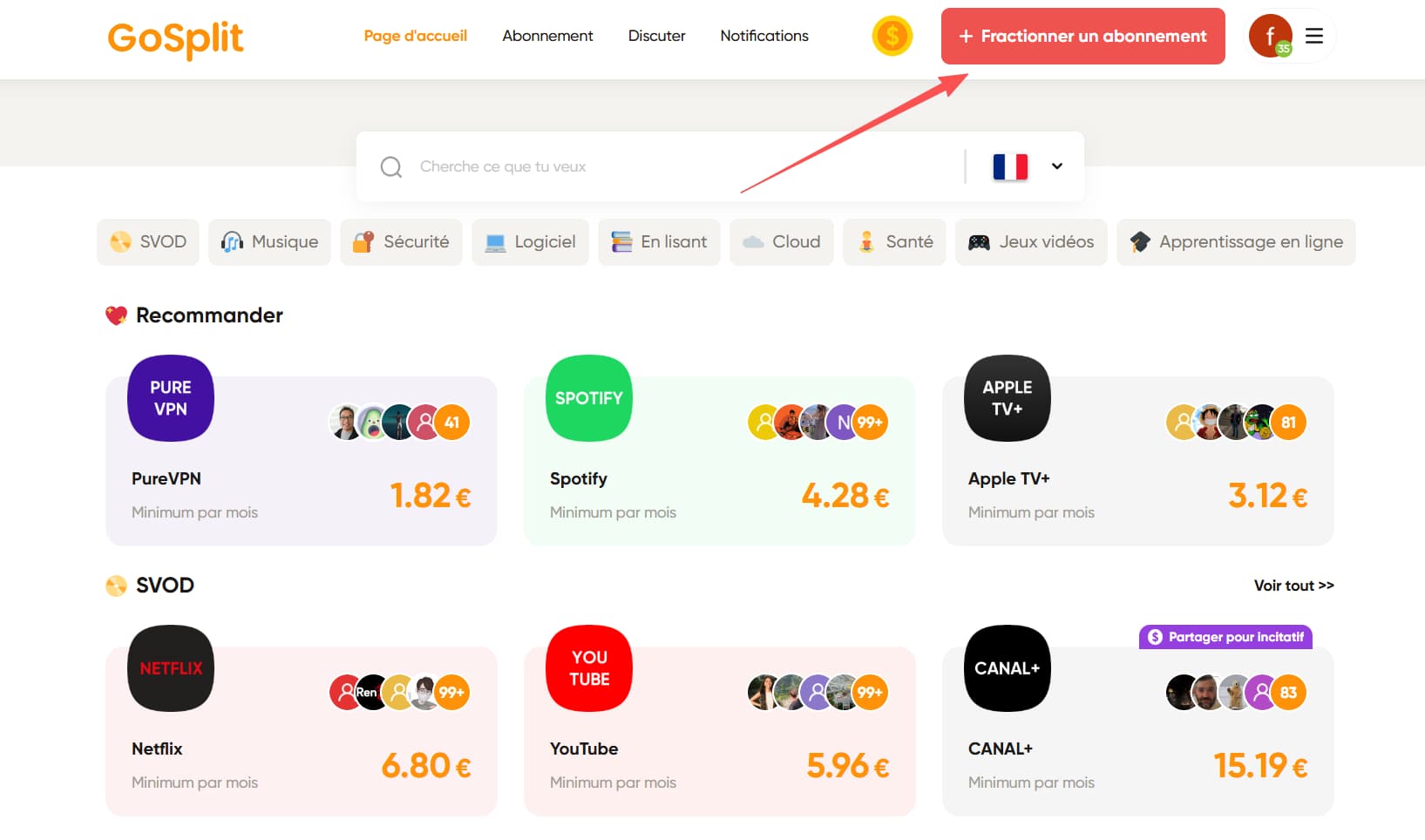The height and width of the screenshot is (840, 1425).
Task: Click the search magnifier icon
Action: click(391, 166)
